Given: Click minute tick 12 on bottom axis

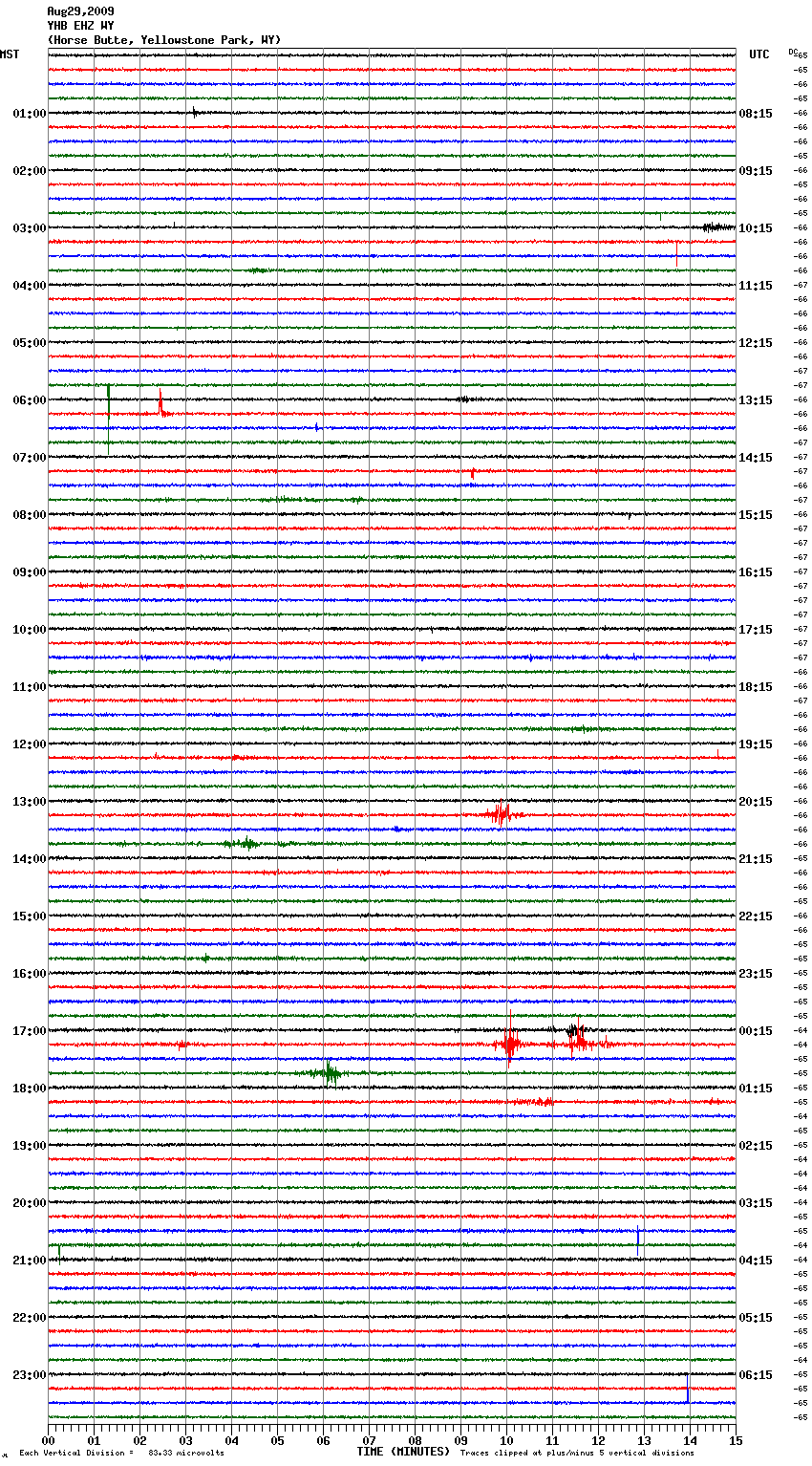Looking at the screenshot, I should 598,1441.
